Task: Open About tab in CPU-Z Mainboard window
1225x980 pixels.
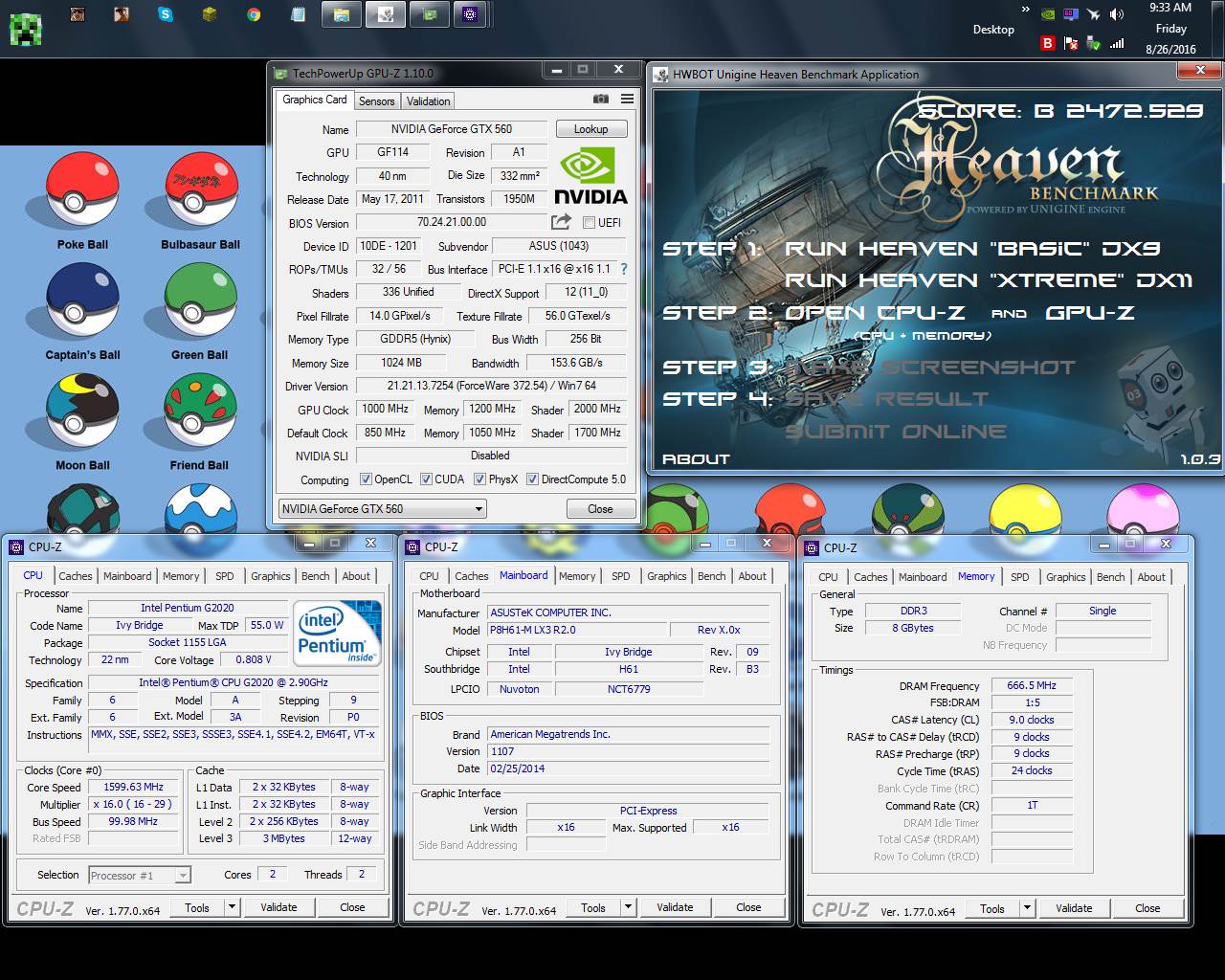Action: (x=752, y=576)
